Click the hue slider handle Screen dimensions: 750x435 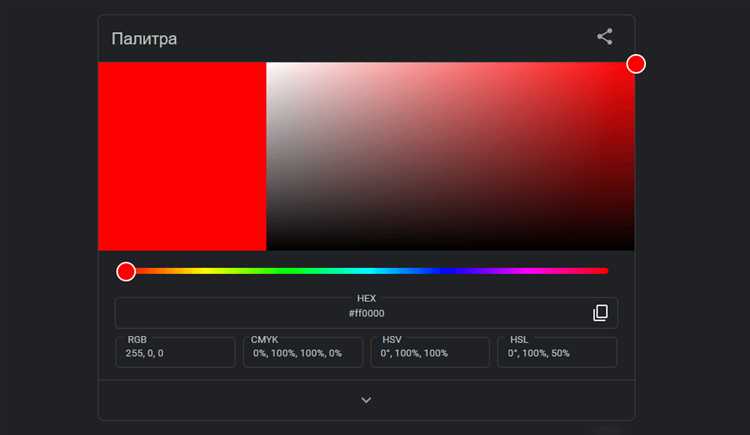[x=126, y=271]
